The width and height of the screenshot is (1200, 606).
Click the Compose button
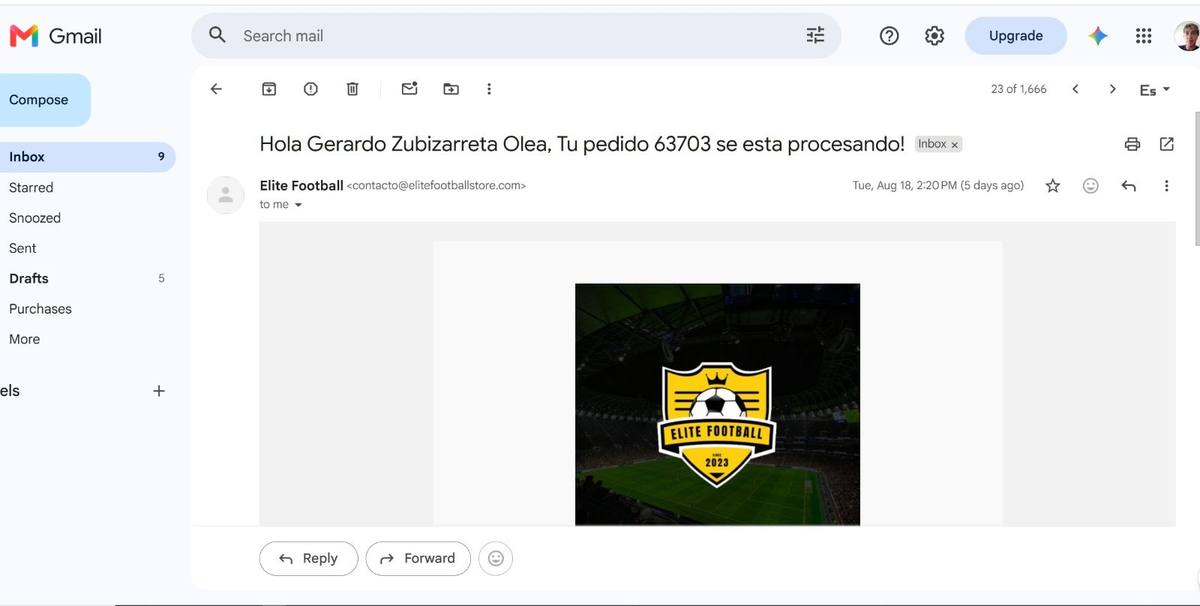(x=43, y=100)
